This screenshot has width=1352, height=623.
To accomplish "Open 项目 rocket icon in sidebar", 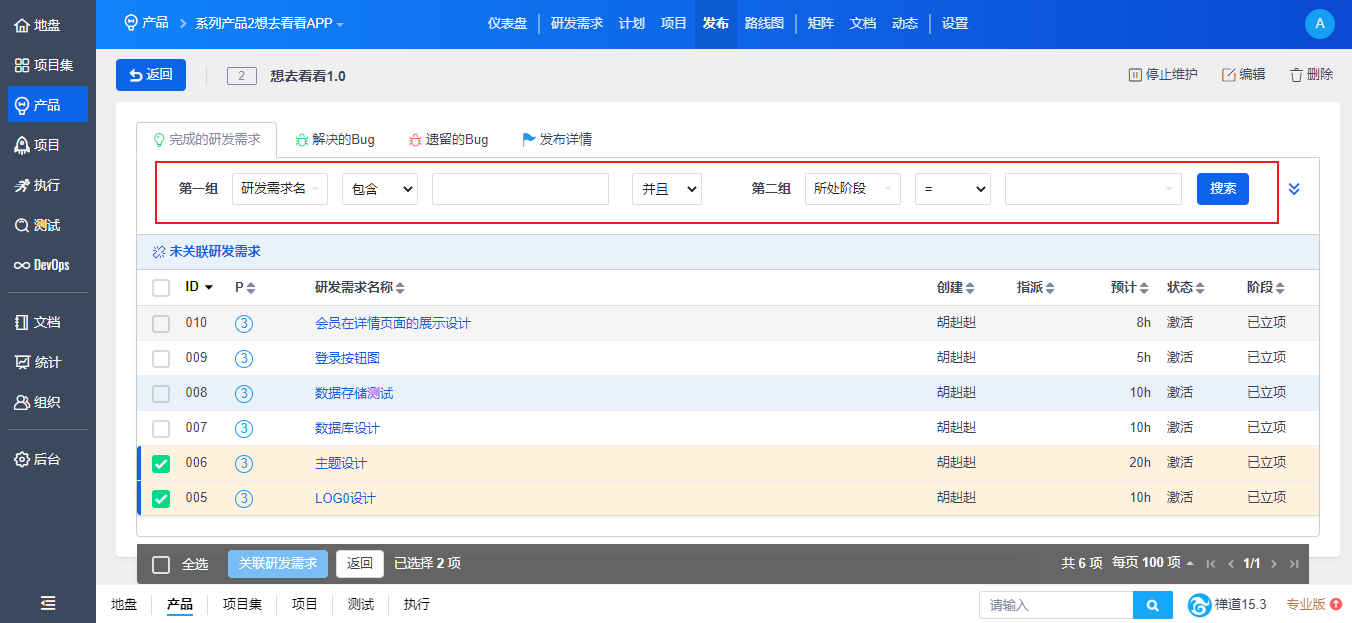I will pyautogui.click(x=22, y=145).
